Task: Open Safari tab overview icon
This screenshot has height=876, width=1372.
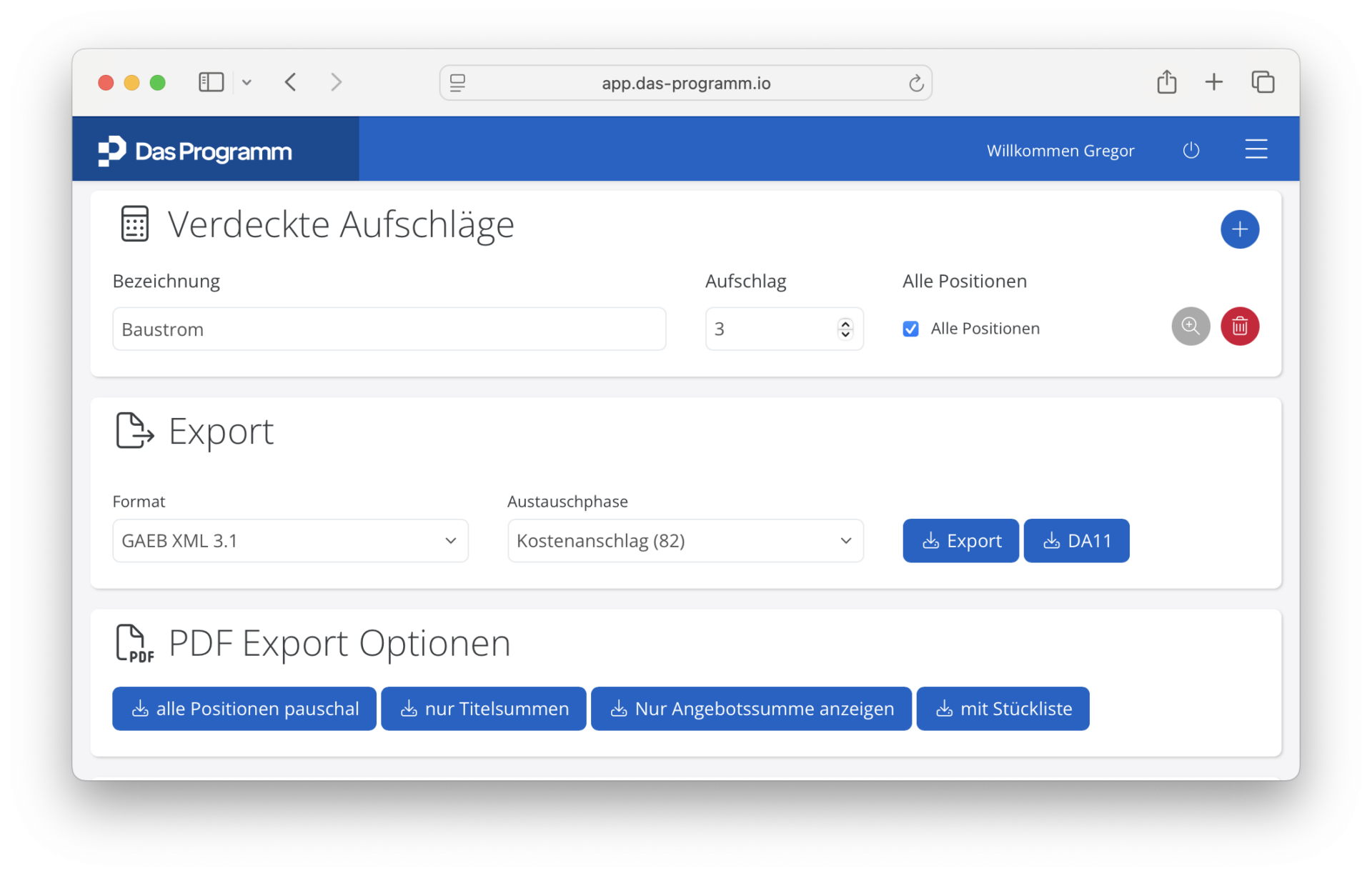Action: pyautogui.click(x=1262, y=82)
